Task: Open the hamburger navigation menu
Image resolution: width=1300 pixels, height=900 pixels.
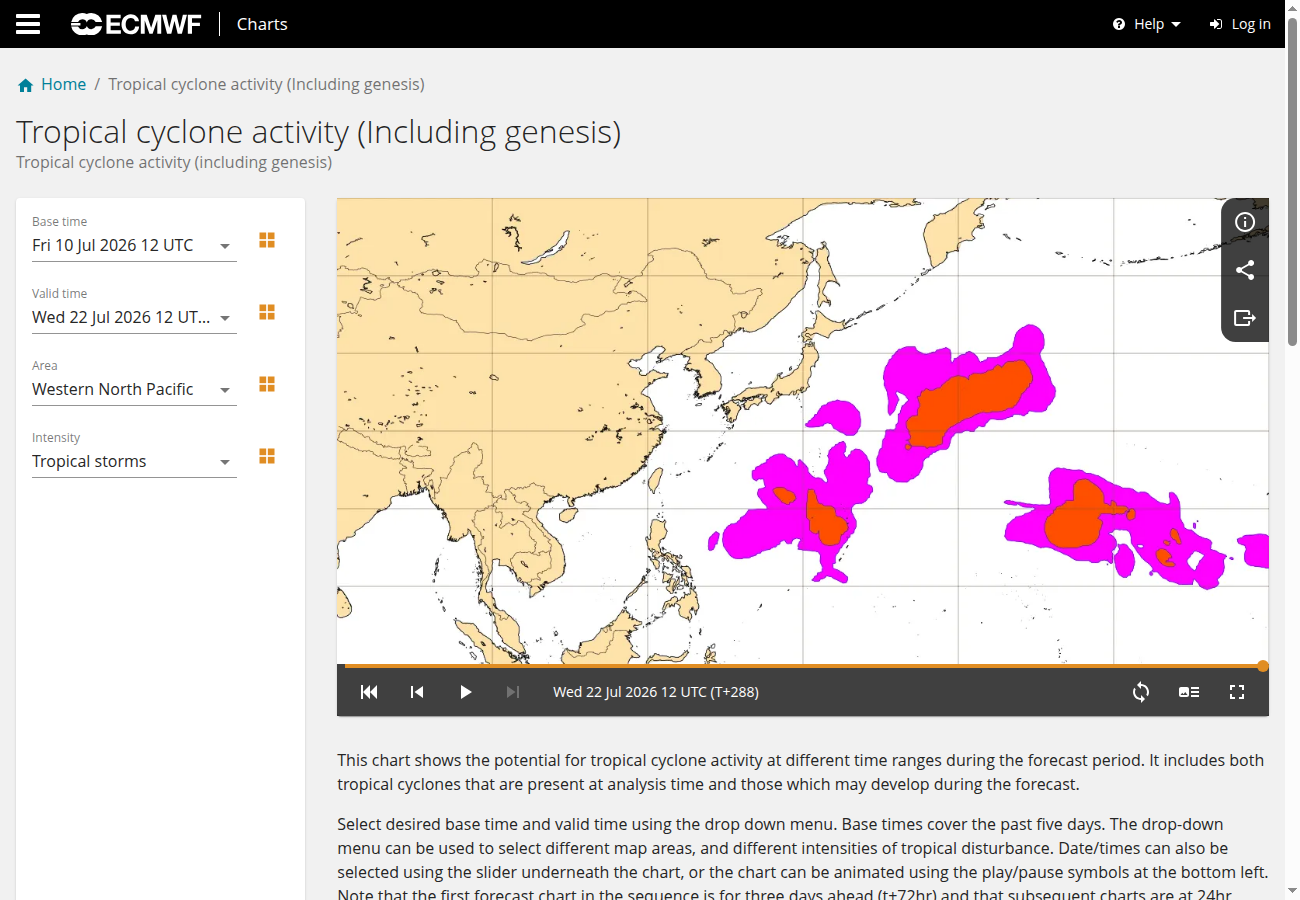Action: pyautogui.click(x=28, y=24)
